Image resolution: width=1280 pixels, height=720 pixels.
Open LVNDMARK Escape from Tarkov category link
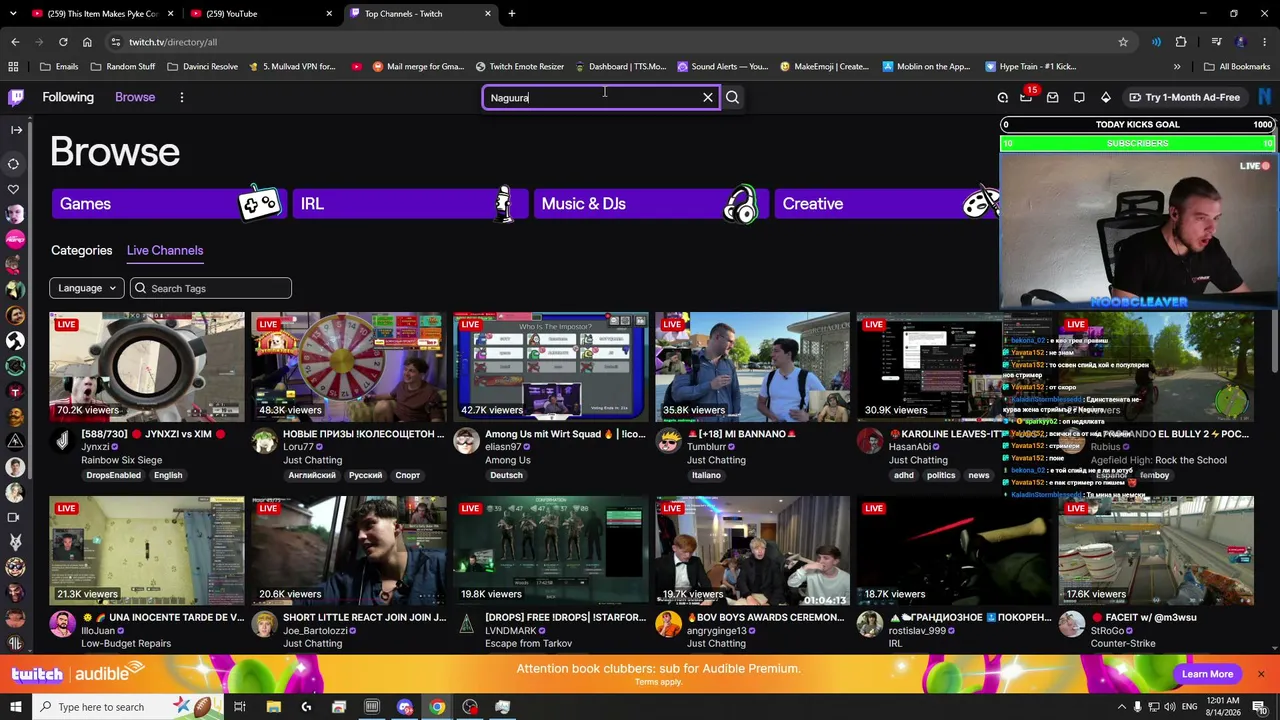pyautogui.click(x=529, y=643)
